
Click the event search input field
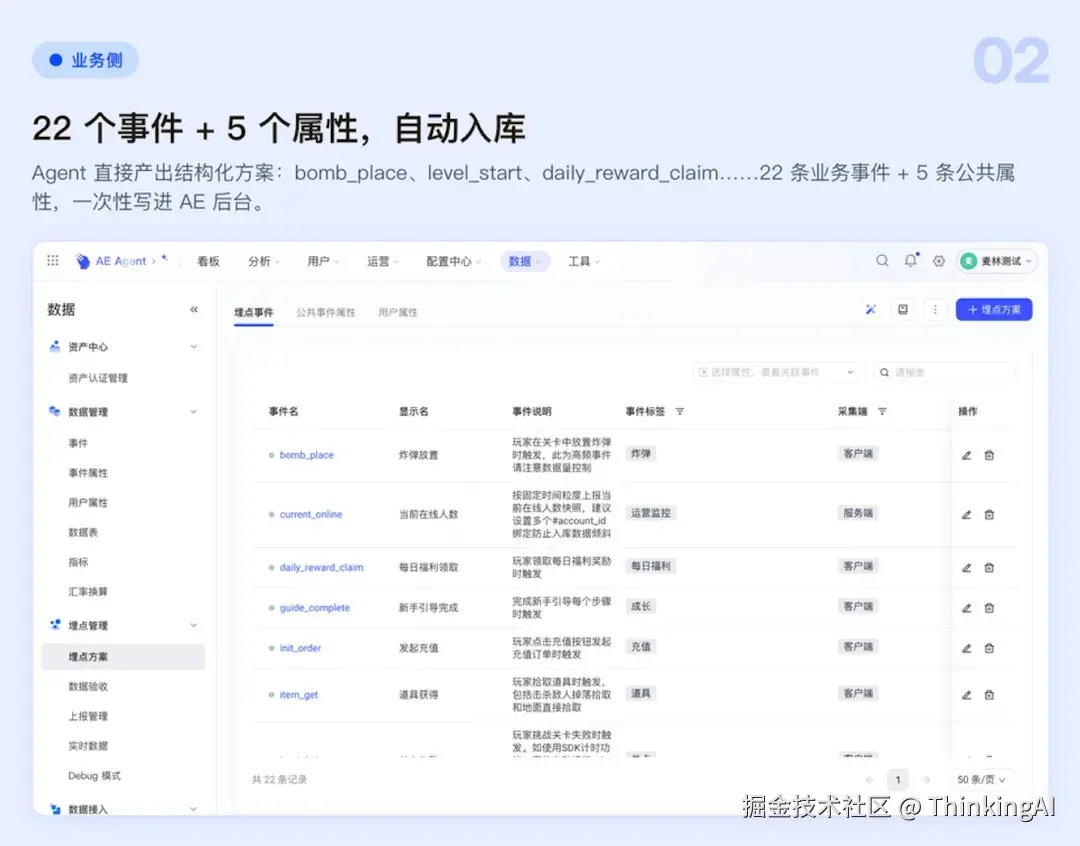click(x=944, y=372)
